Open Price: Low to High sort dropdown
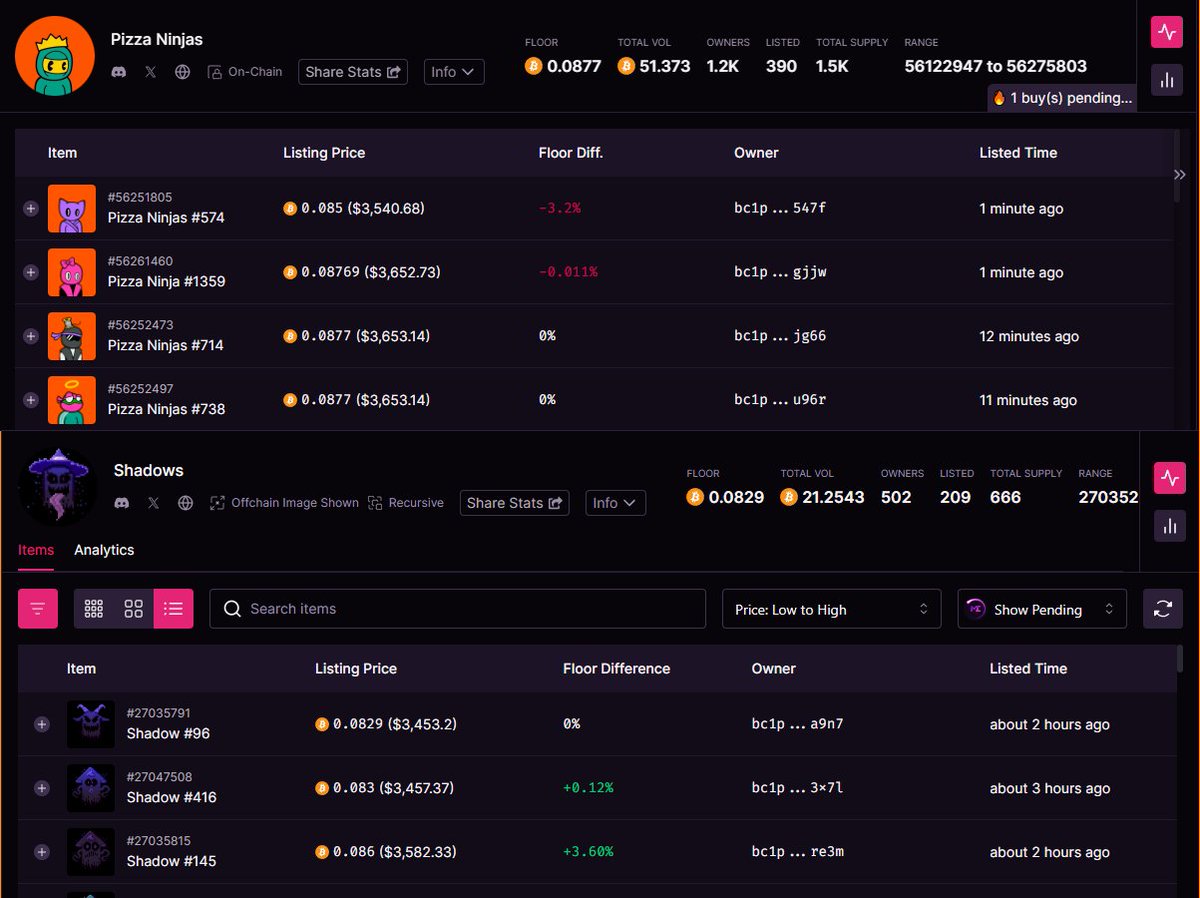Screen dimensions: 1200x898 [x=832, y=609]
